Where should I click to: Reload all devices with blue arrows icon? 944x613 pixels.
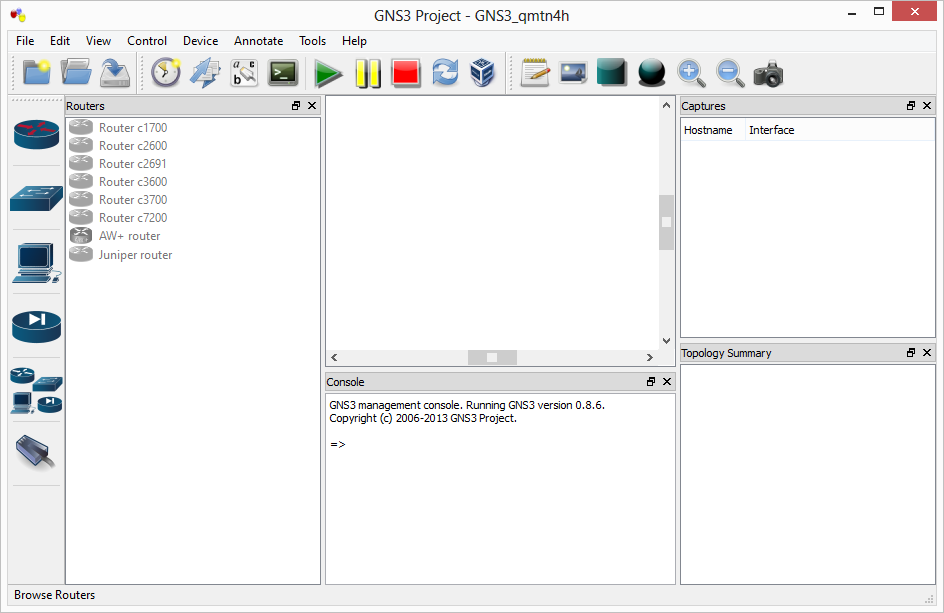[x=445, y=73]
